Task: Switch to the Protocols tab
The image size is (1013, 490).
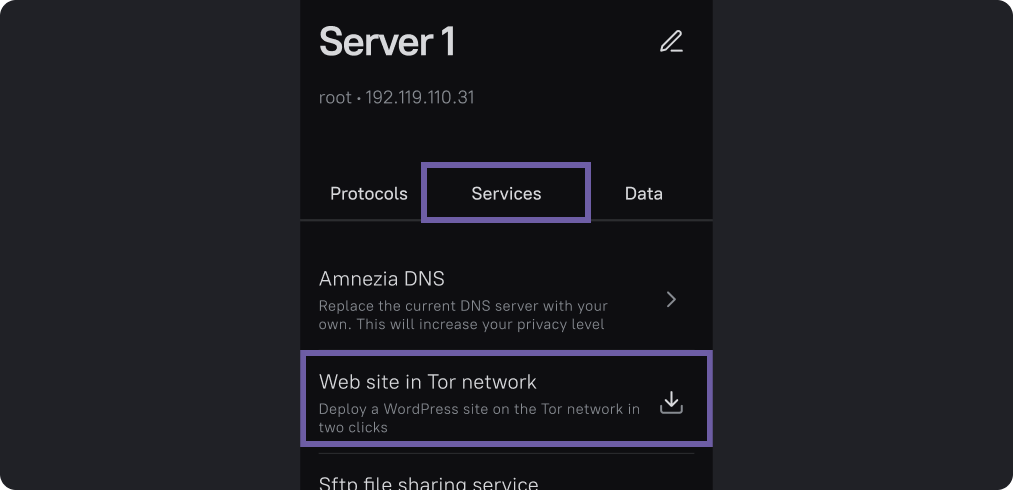Action: click(369, 193)
